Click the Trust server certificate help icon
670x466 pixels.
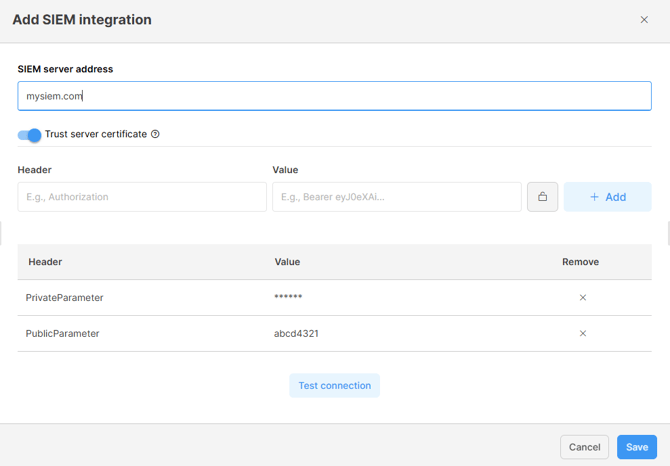tap(155, 134)
